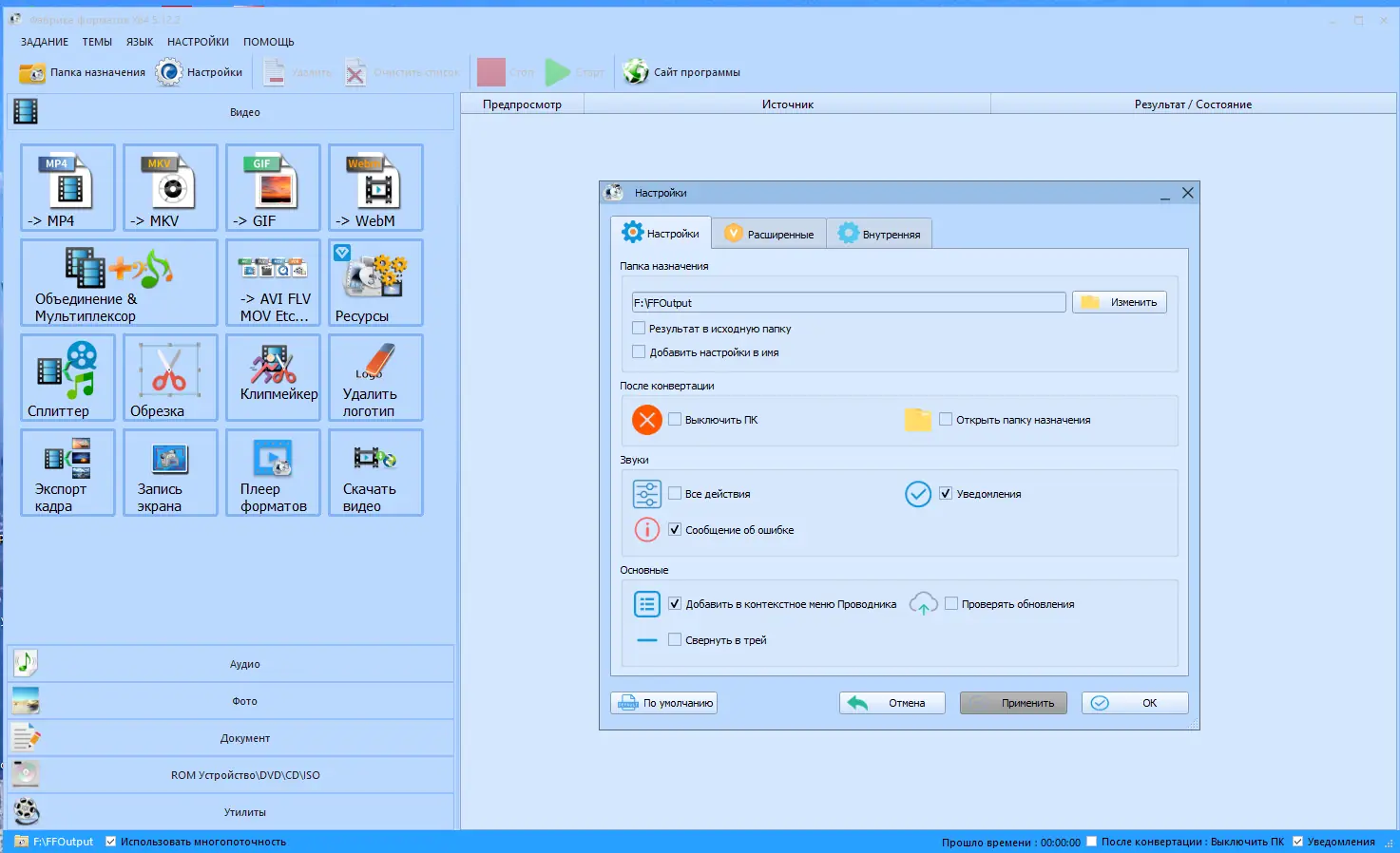
Task: Open the Удалить логотип tool
Action: [x=375, y=377]
